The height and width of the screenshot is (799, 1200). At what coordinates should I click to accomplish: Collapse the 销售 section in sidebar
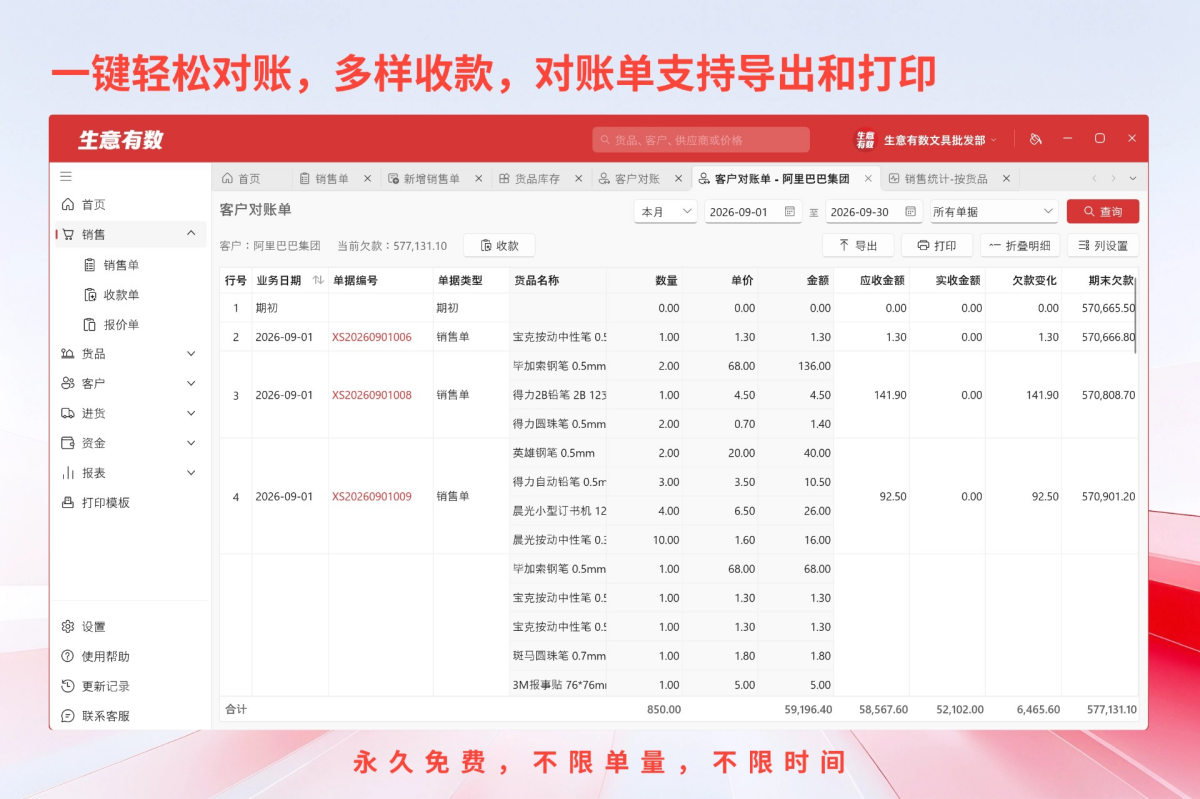191,234
